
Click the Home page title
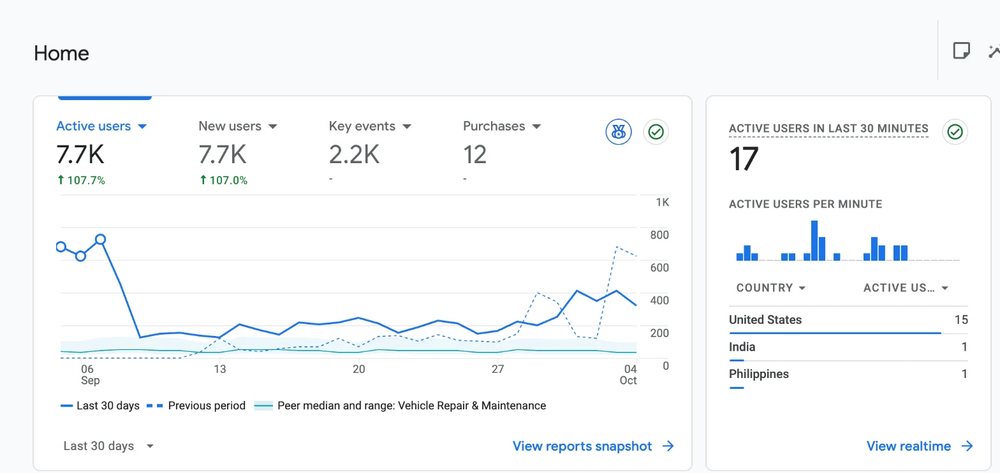(x=61, y=53)
